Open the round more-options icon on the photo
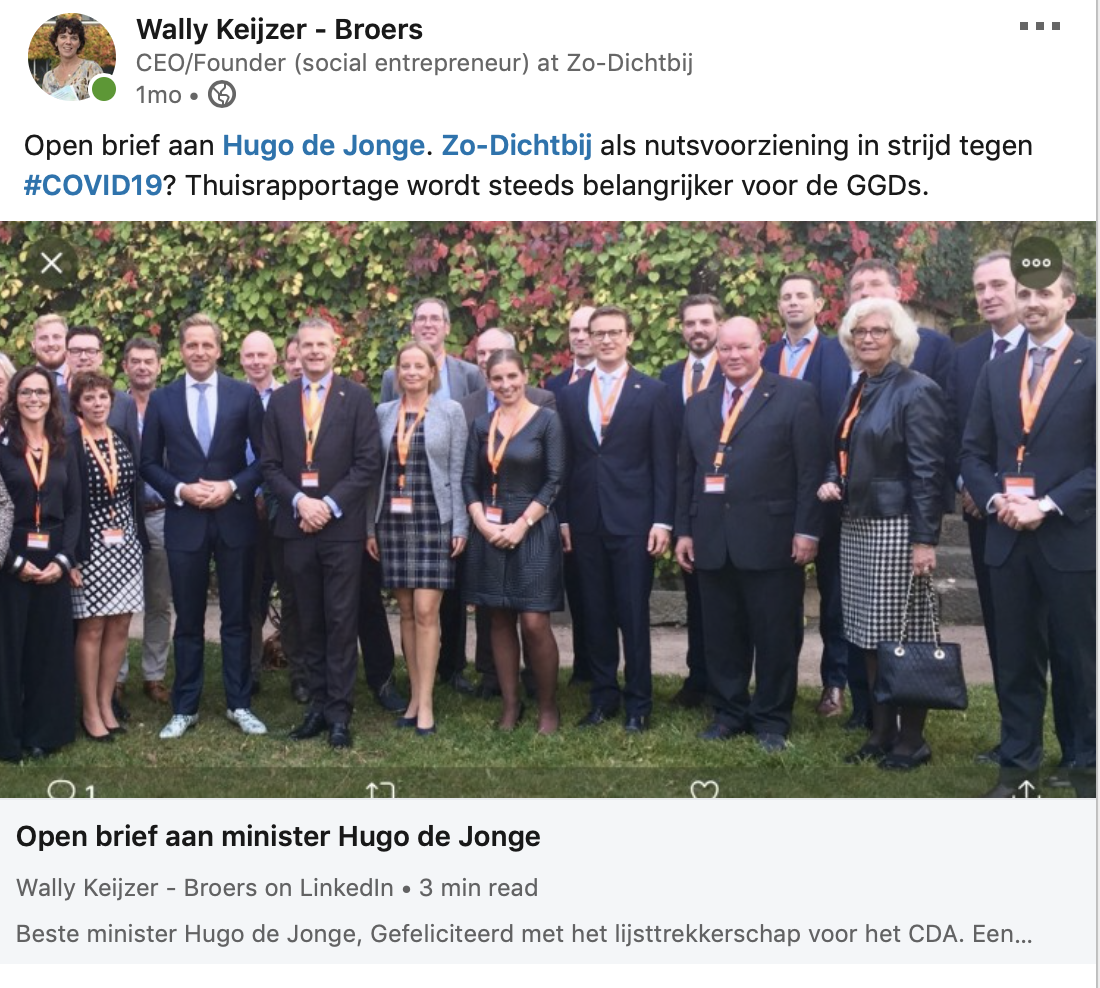The width and height of the screenshot is (1100, 988). tap(1036, 263)
